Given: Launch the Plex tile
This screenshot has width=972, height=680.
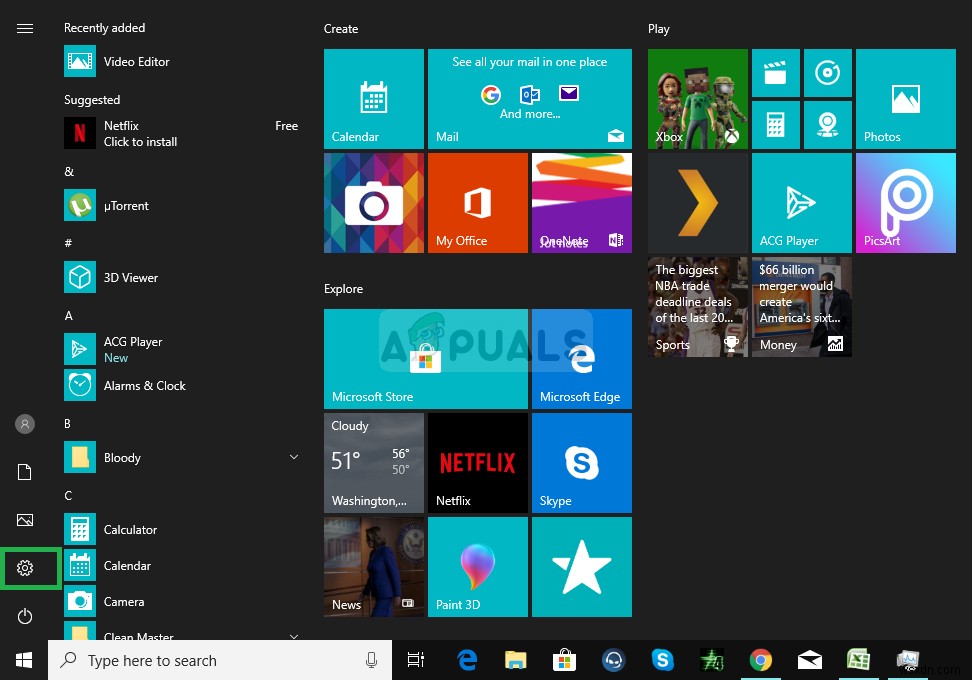Looking at the screenshot, I should pos(697,202).
